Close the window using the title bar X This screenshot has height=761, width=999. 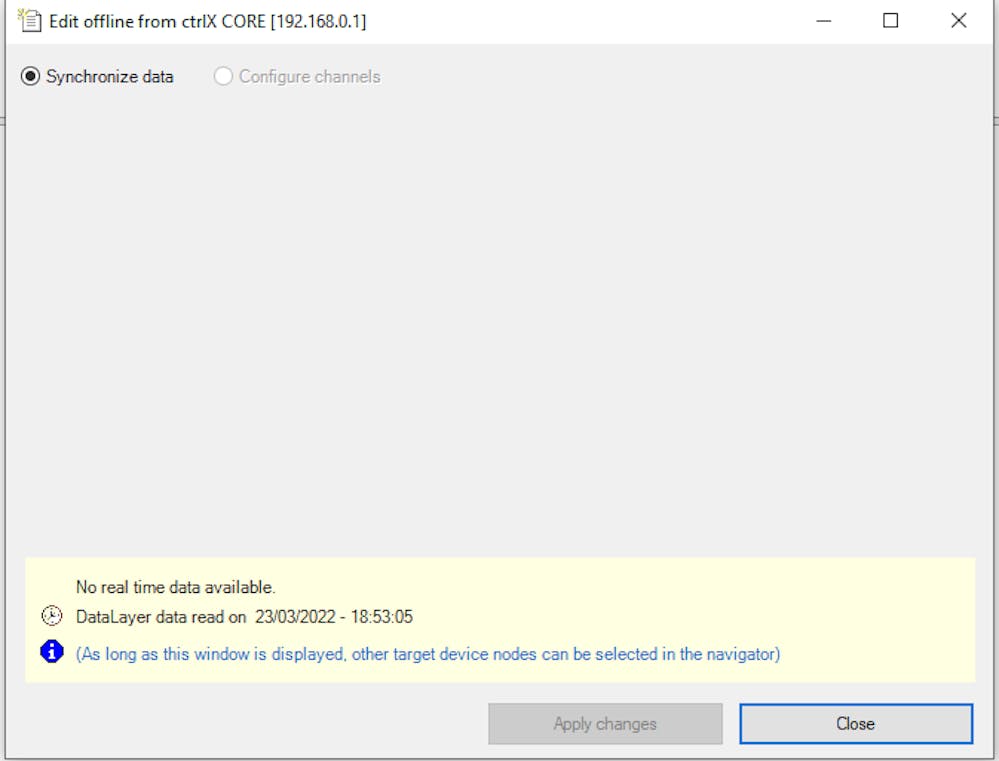point(958,21)
